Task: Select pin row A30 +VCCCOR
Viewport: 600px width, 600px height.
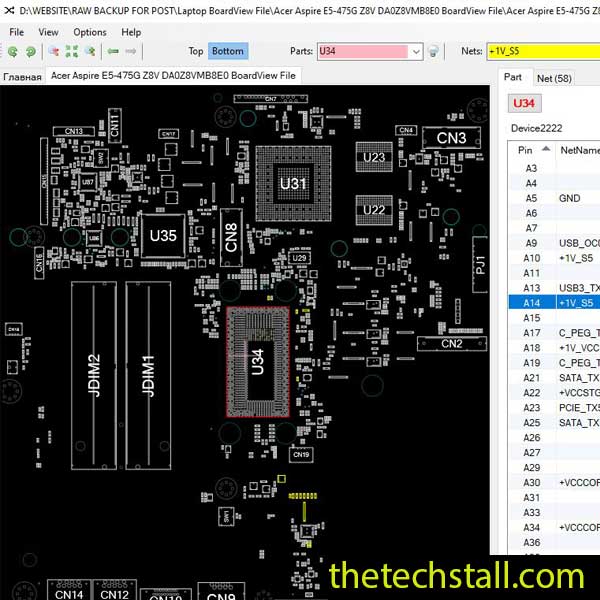Action: tap(554, 483)
